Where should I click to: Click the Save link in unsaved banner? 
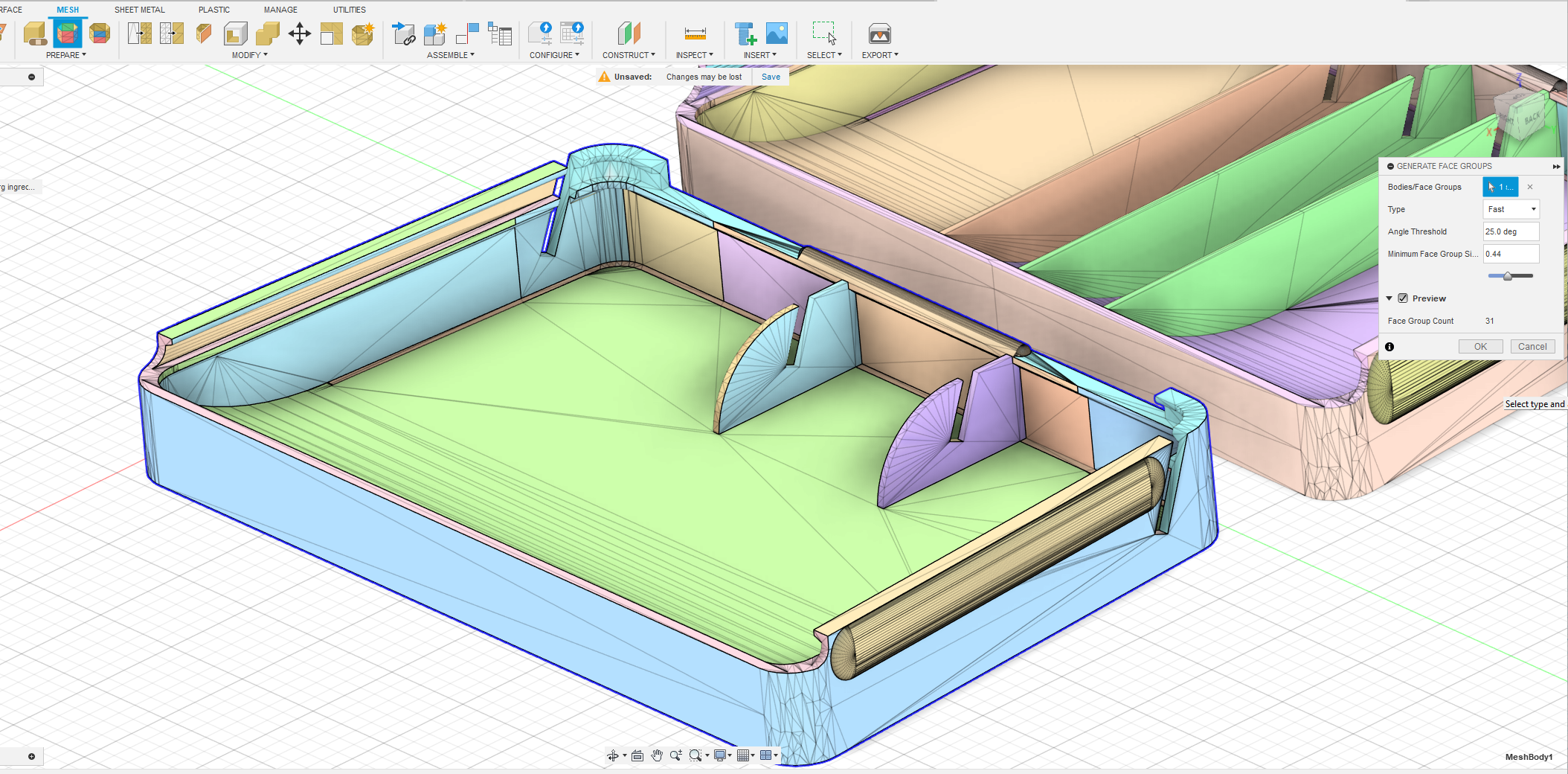pyautogui.click(x=771, y=77)
